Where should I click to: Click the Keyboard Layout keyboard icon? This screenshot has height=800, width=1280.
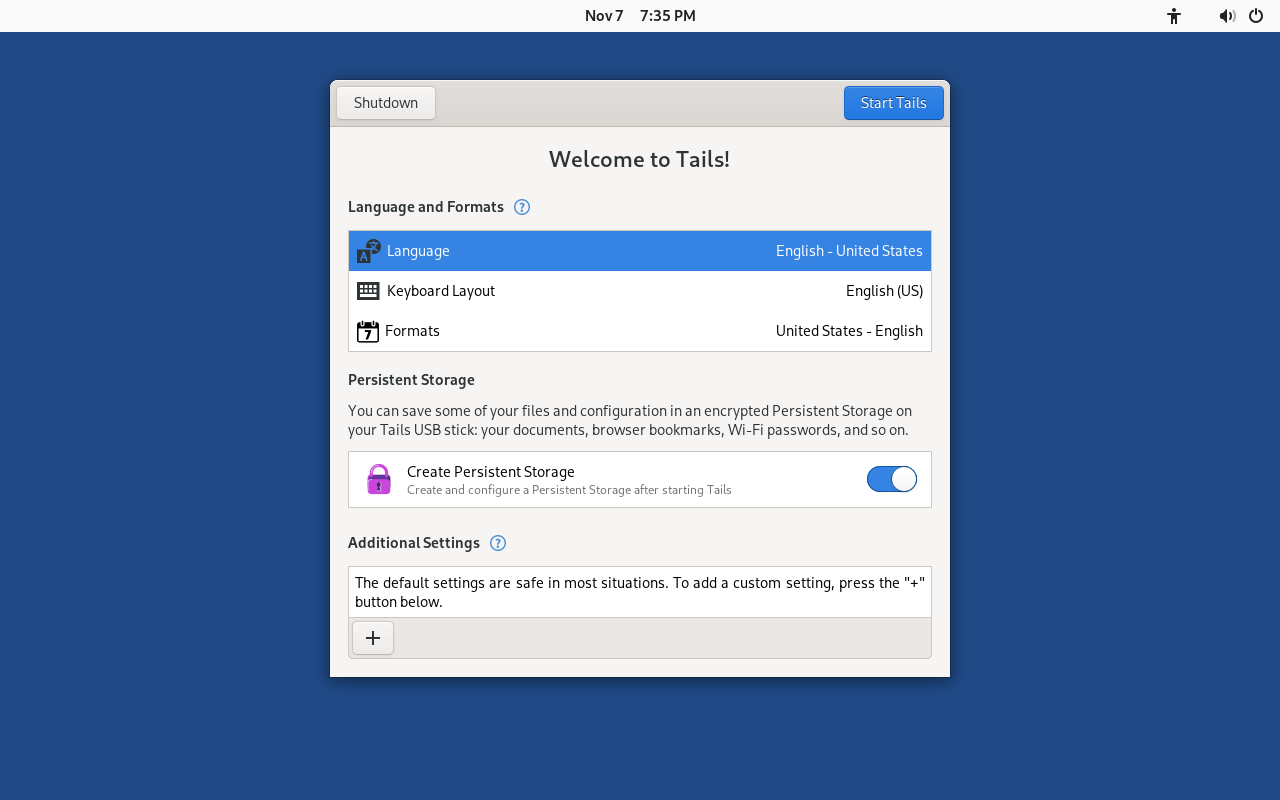point(368,291)
